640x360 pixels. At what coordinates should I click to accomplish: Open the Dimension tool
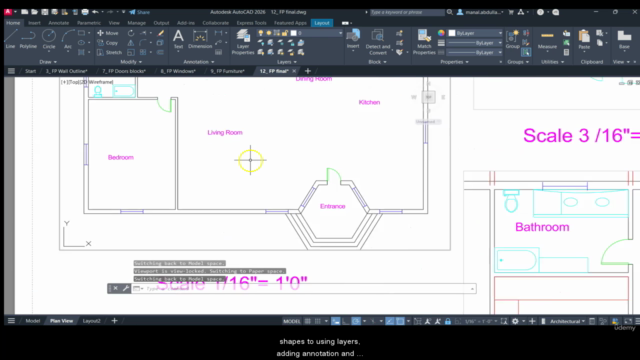pyautogui.click(x=200, y=39)
